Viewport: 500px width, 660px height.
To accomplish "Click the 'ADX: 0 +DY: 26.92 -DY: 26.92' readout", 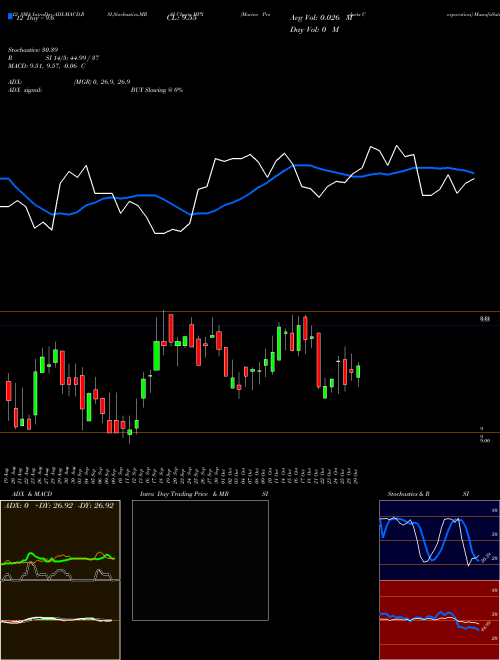I will coord(59,506).
